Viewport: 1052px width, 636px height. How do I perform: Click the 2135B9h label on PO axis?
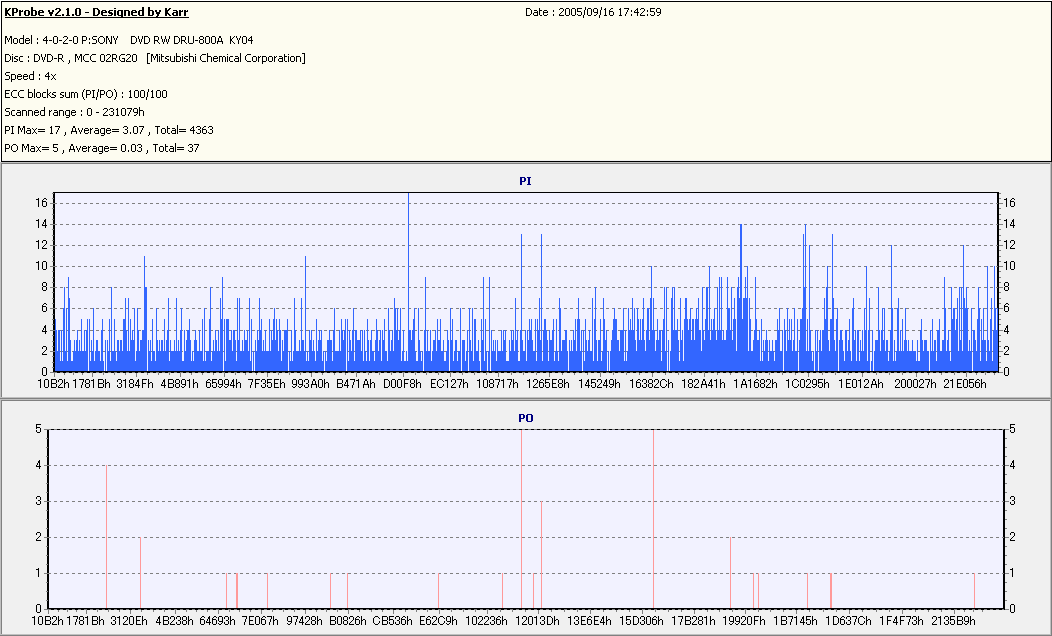click(953, 620)
